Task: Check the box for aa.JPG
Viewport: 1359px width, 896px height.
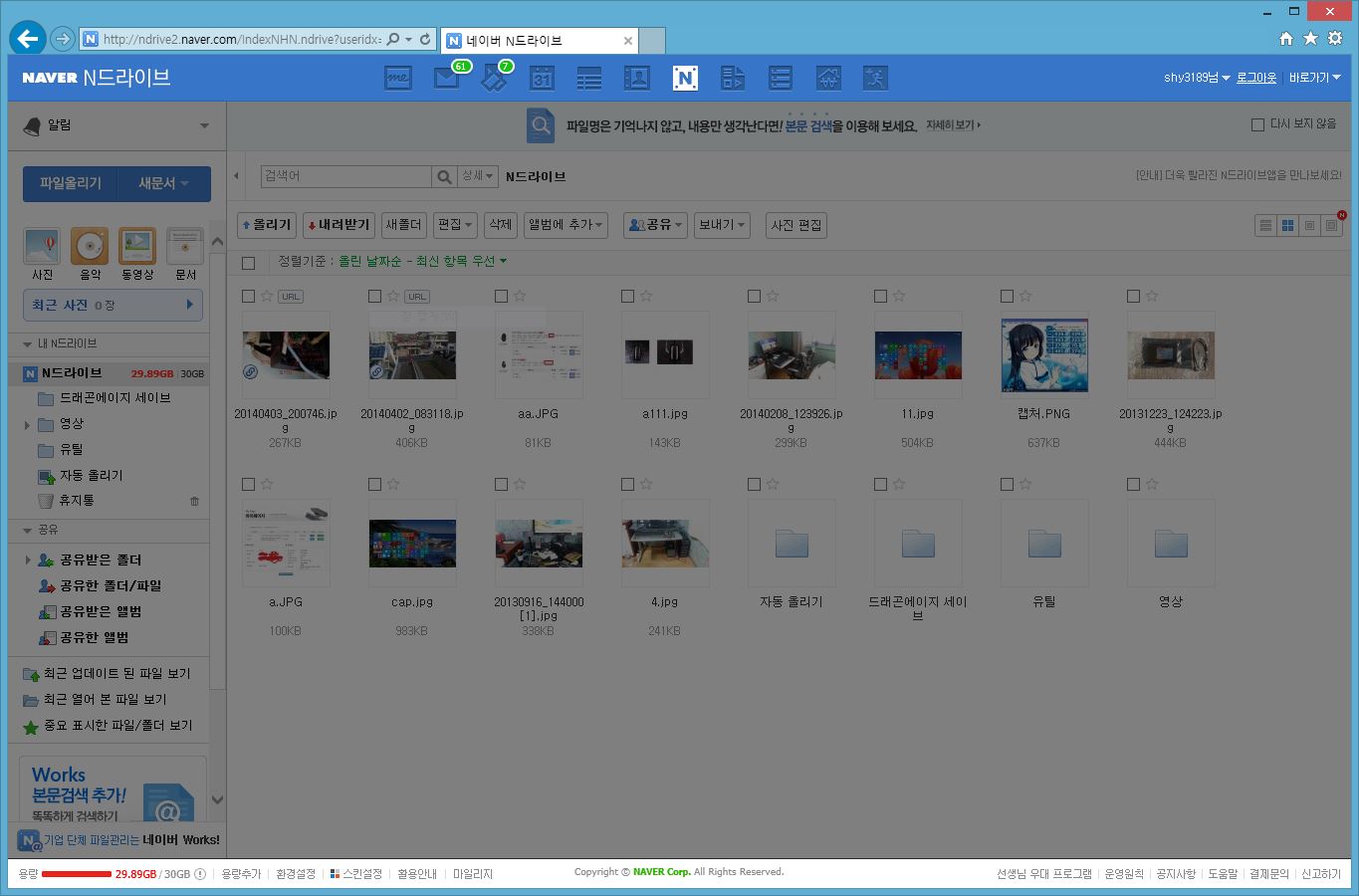Action: pyautogui.click(x=501, y=296)
